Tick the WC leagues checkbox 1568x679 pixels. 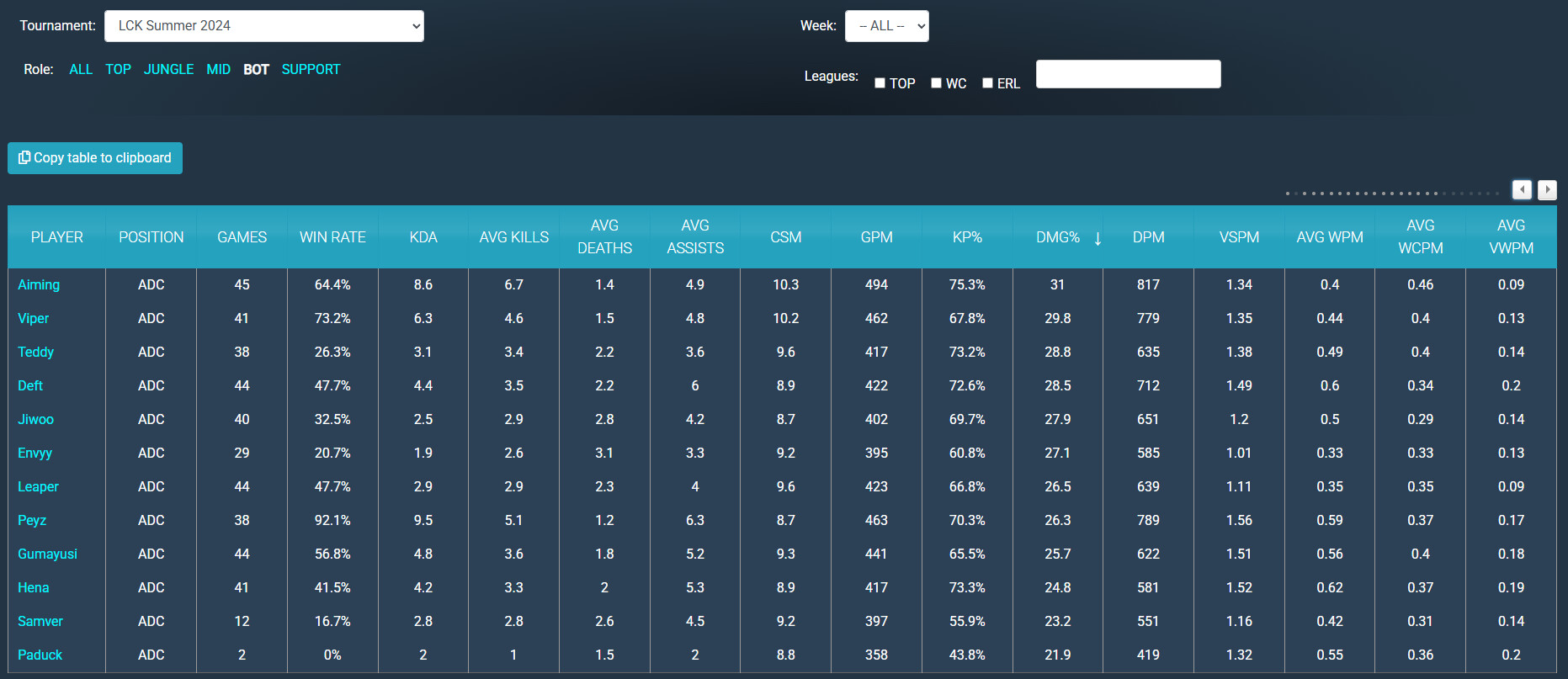pyautogui.click(x=936, y=83)
